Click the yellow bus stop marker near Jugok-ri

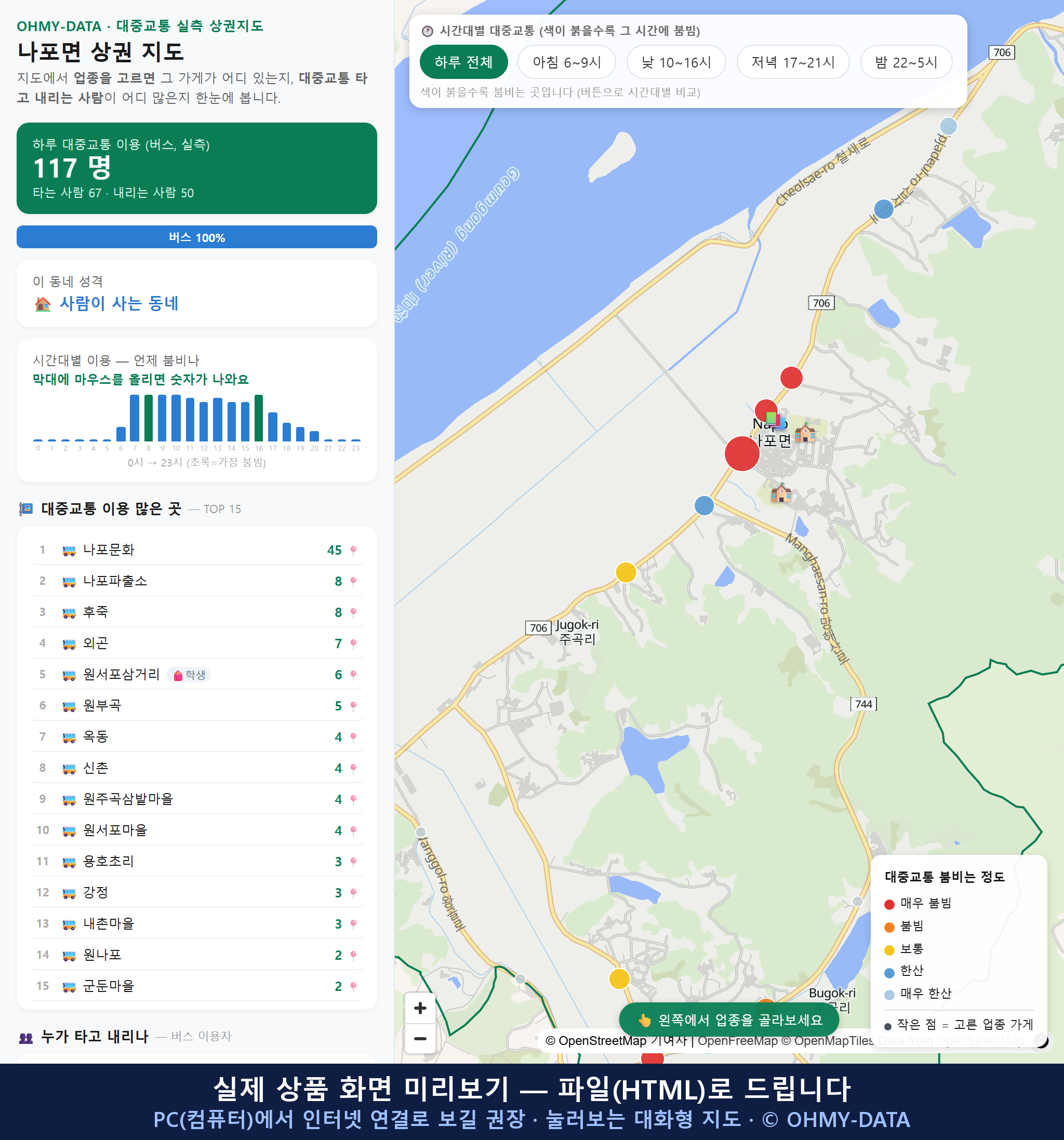coord(626,572)
